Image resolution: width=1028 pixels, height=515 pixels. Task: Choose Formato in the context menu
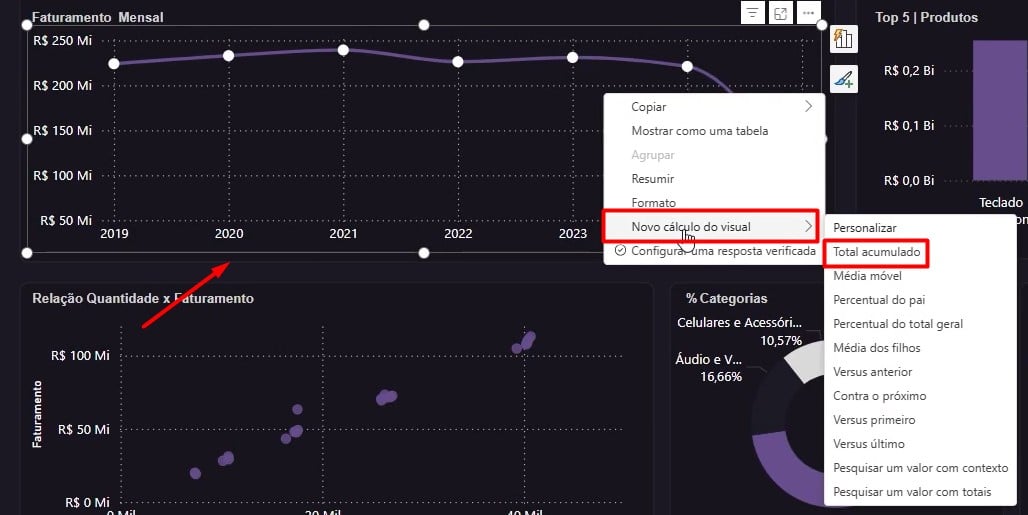click(x=715, y=202)
